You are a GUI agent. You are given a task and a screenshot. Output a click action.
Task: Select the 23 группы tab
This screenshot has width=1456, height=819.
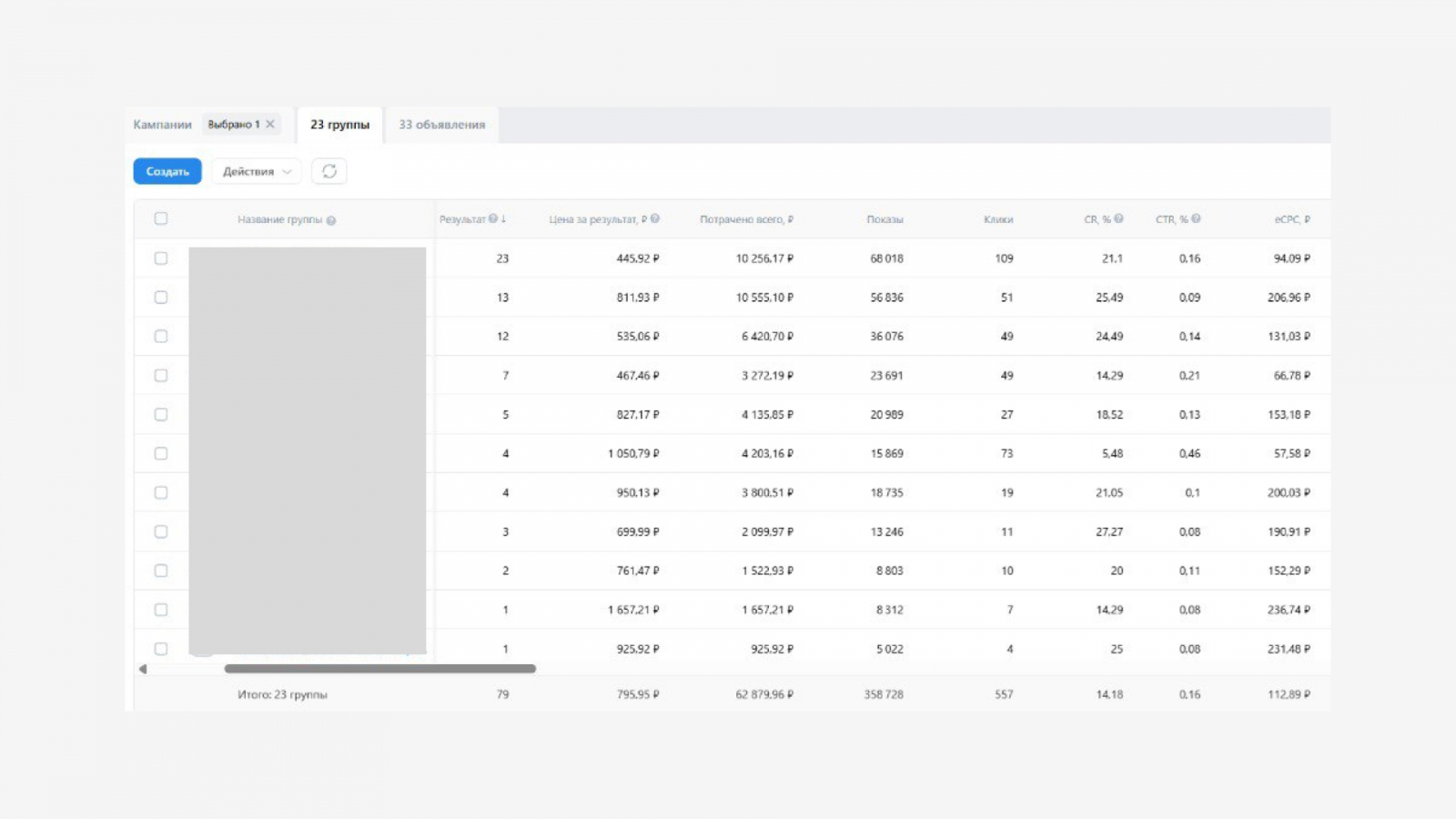click(x=339, y=125)
